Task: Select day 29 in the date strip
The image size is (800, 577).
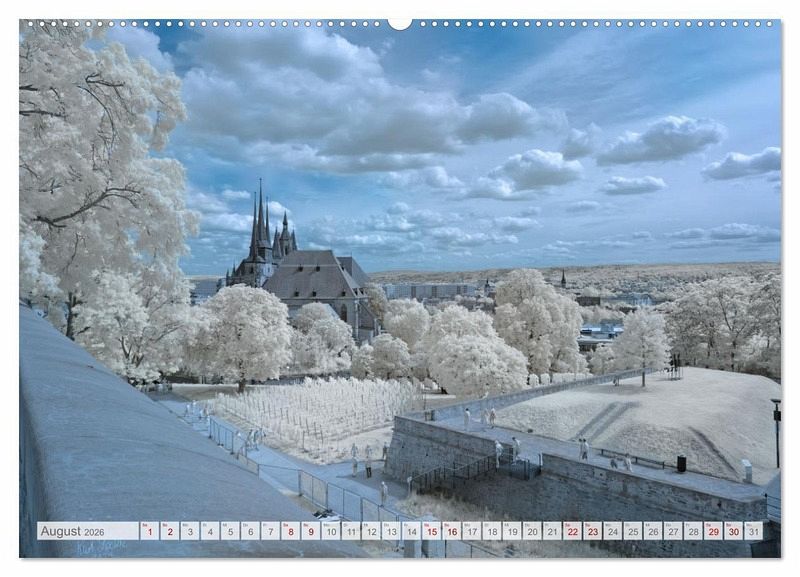Action: tap(713, 531)
